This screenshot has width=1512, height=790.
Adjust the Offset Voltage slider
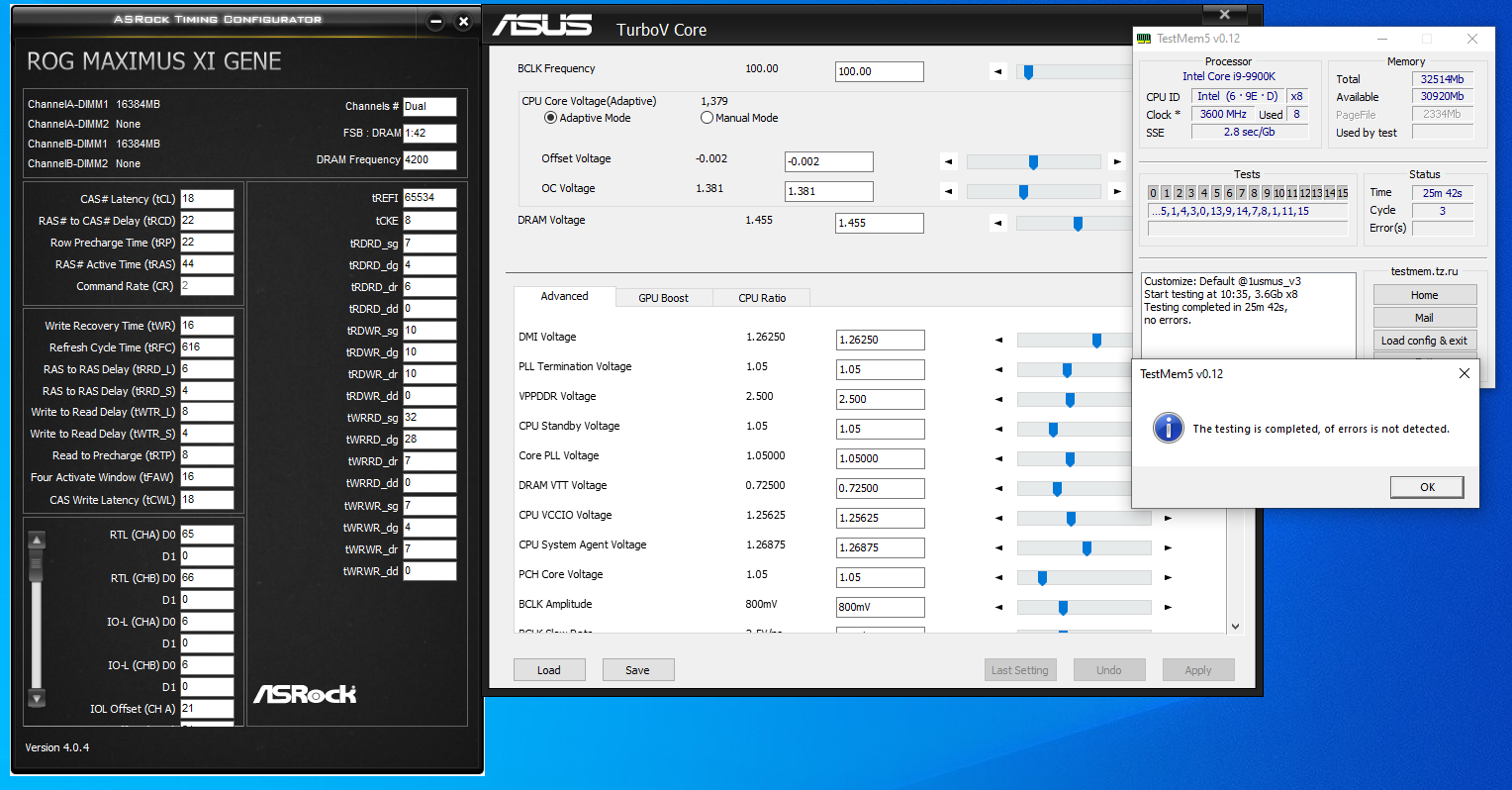pyautogui.click(x=1033, y=161)
